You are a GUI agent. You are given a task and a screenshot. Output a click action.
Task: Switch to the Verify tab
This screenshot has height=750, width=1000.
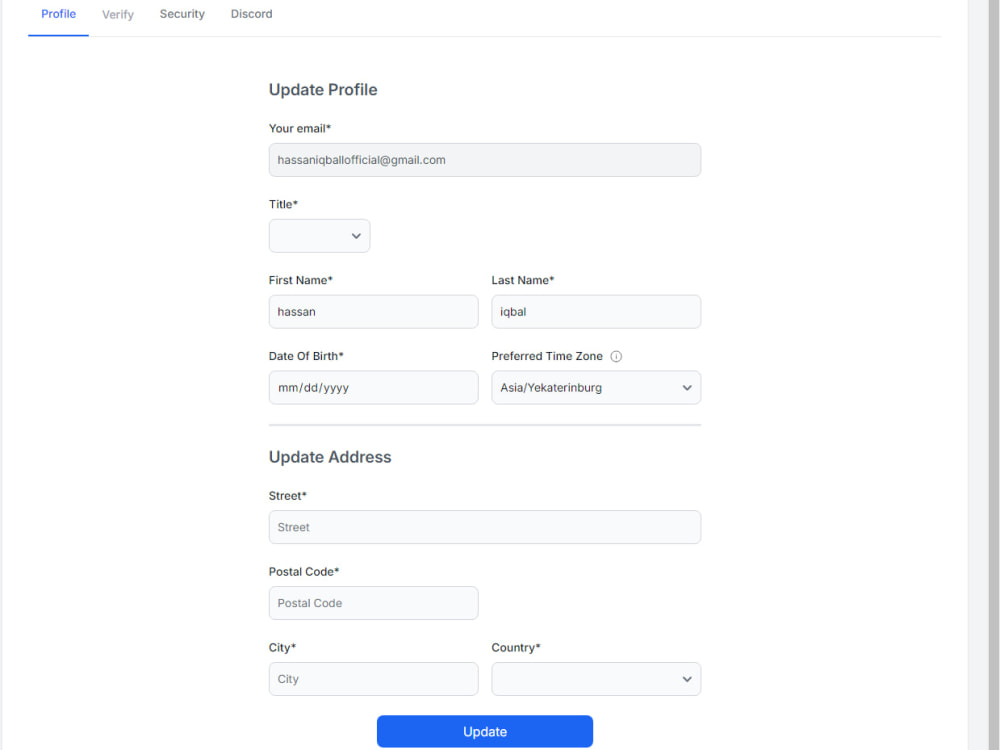[x=117, y=14]
